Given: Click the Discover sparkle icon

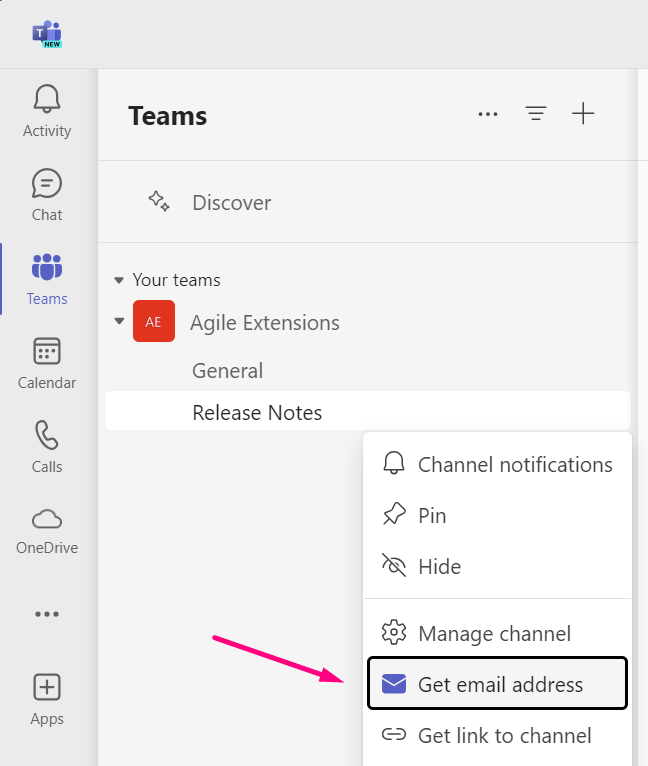Looking at the screenshot, I should click(x=159, y=201).
